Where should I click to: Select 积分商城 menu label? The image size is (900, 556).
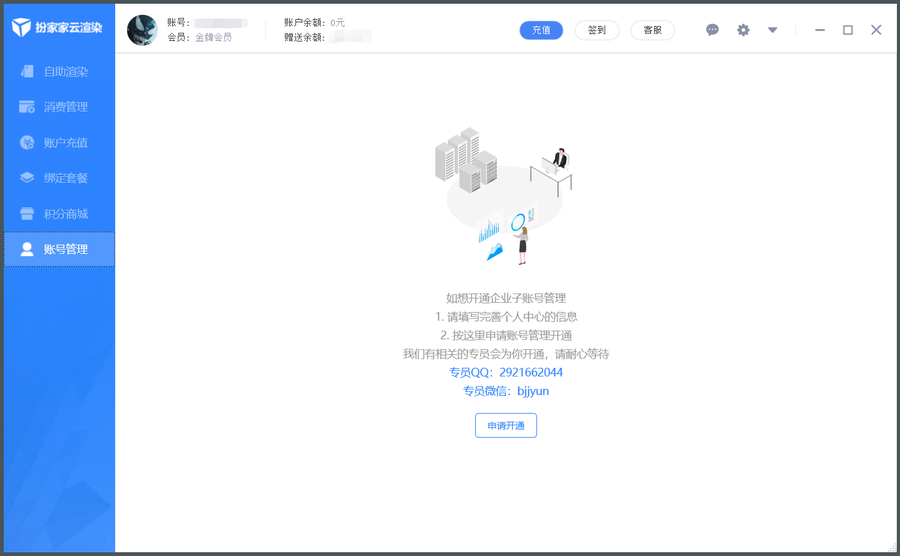coord(66,213)
